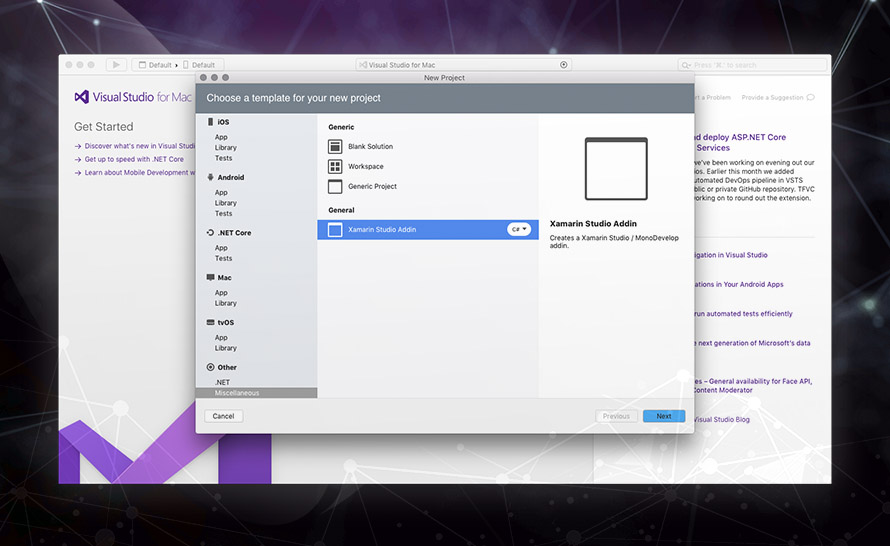Select Library under iOS
The image size is (890, 546).
click(225, 148)
